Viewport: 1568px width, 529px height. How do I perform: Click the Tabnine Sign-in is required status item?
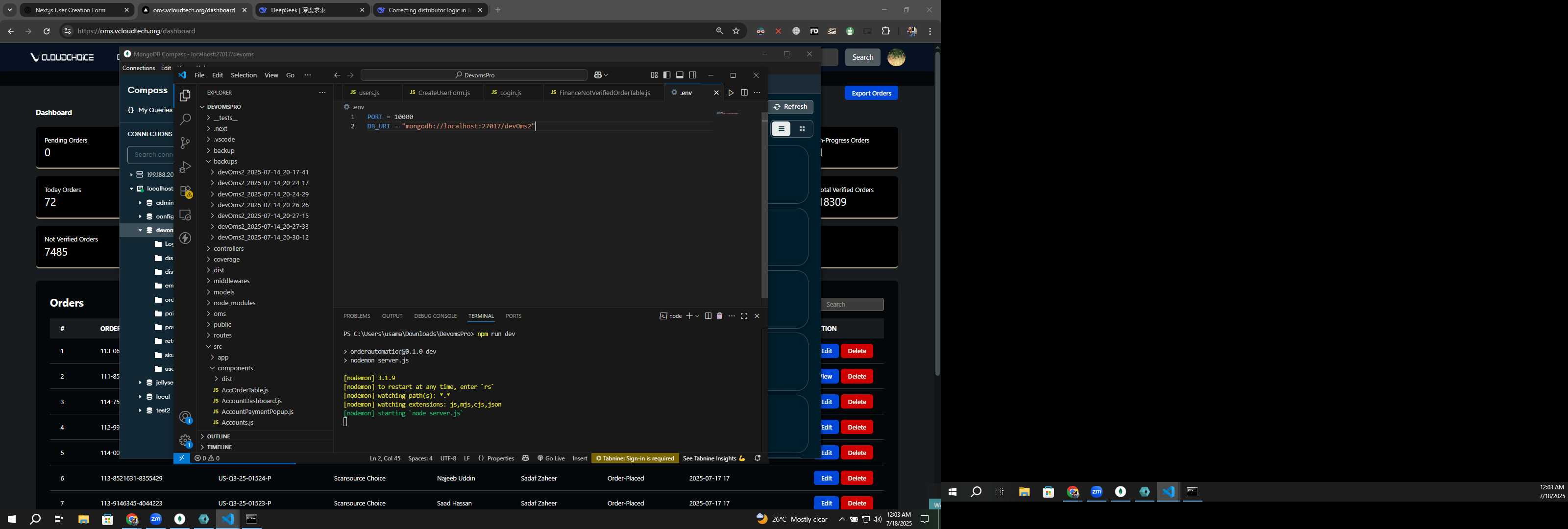(x=635, y=458)
